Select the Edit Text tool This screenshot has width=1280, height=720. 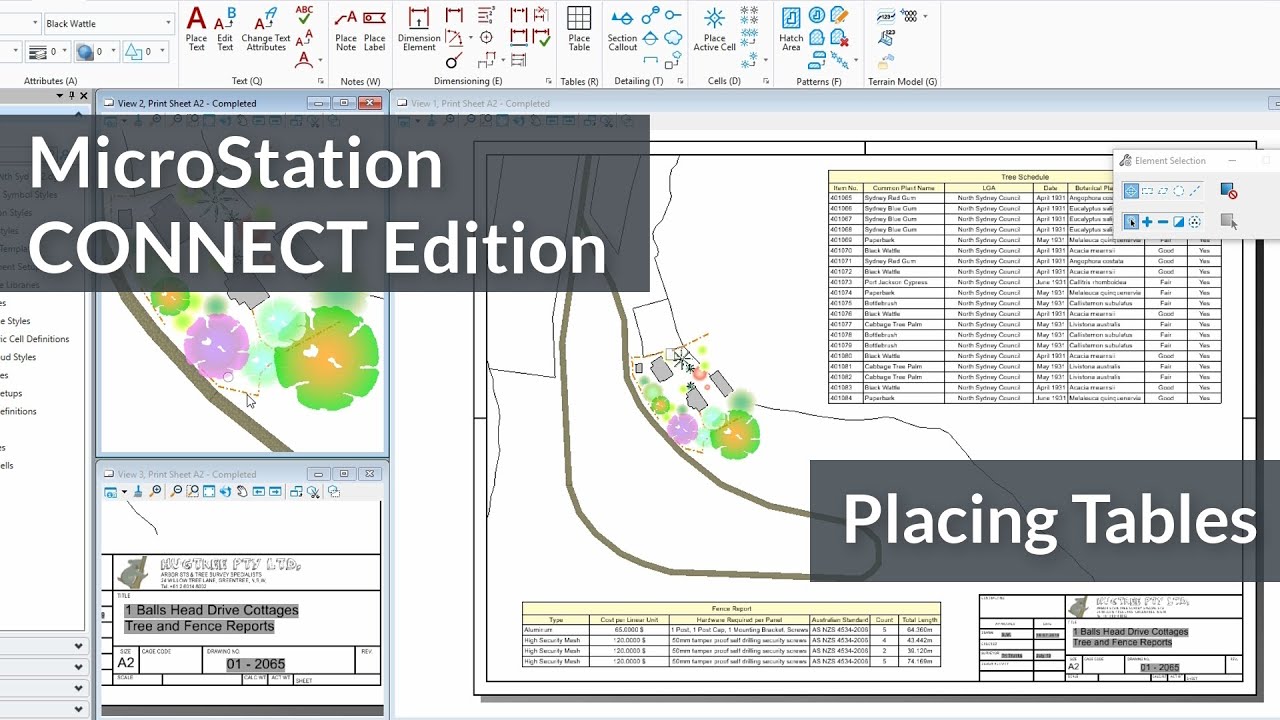pyautogui.click(x=225, y=28)
